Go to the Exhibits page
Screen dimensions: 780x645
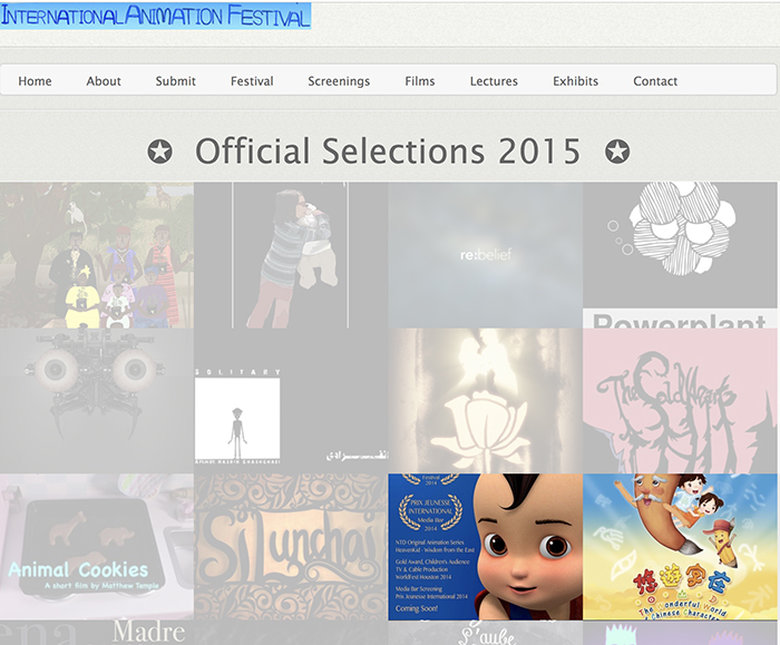(x=576, y=81)
